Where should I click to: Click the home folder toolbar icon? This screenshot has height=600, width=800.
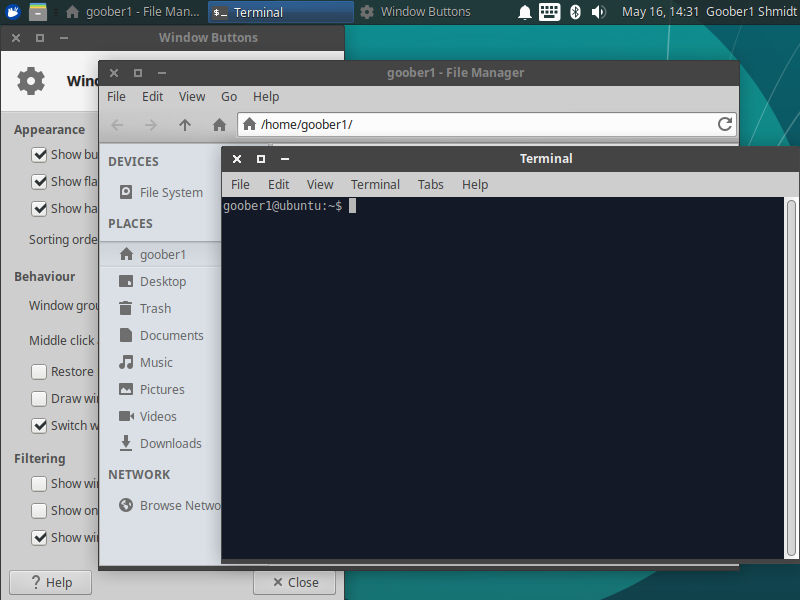coord(219,125)
